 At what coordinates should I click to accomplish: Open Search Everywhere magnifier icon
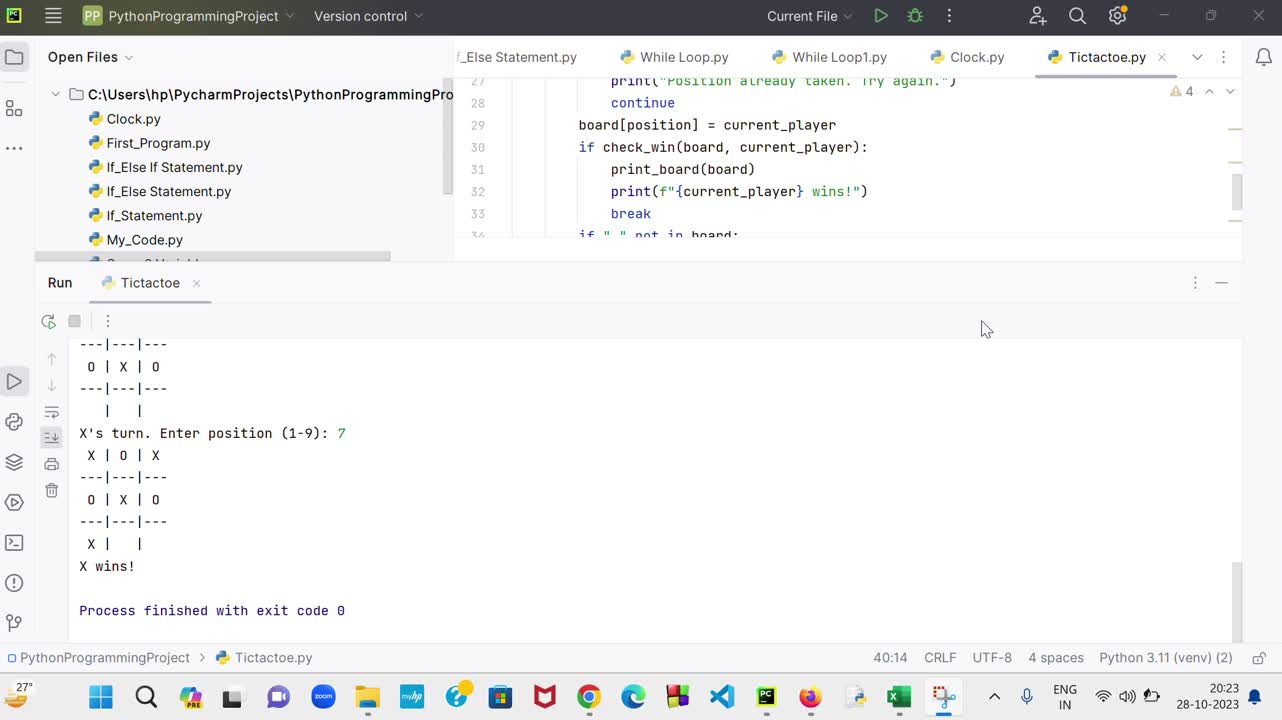click(1077, 16)
